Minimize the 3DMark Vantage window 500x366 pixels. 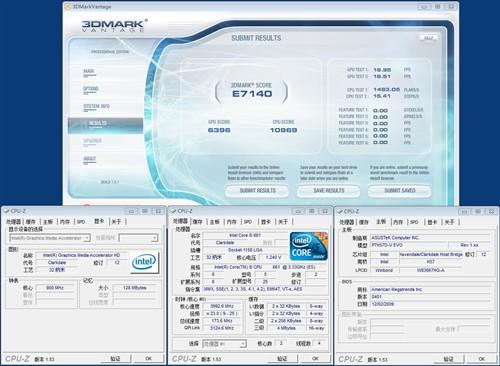(424, 7)
